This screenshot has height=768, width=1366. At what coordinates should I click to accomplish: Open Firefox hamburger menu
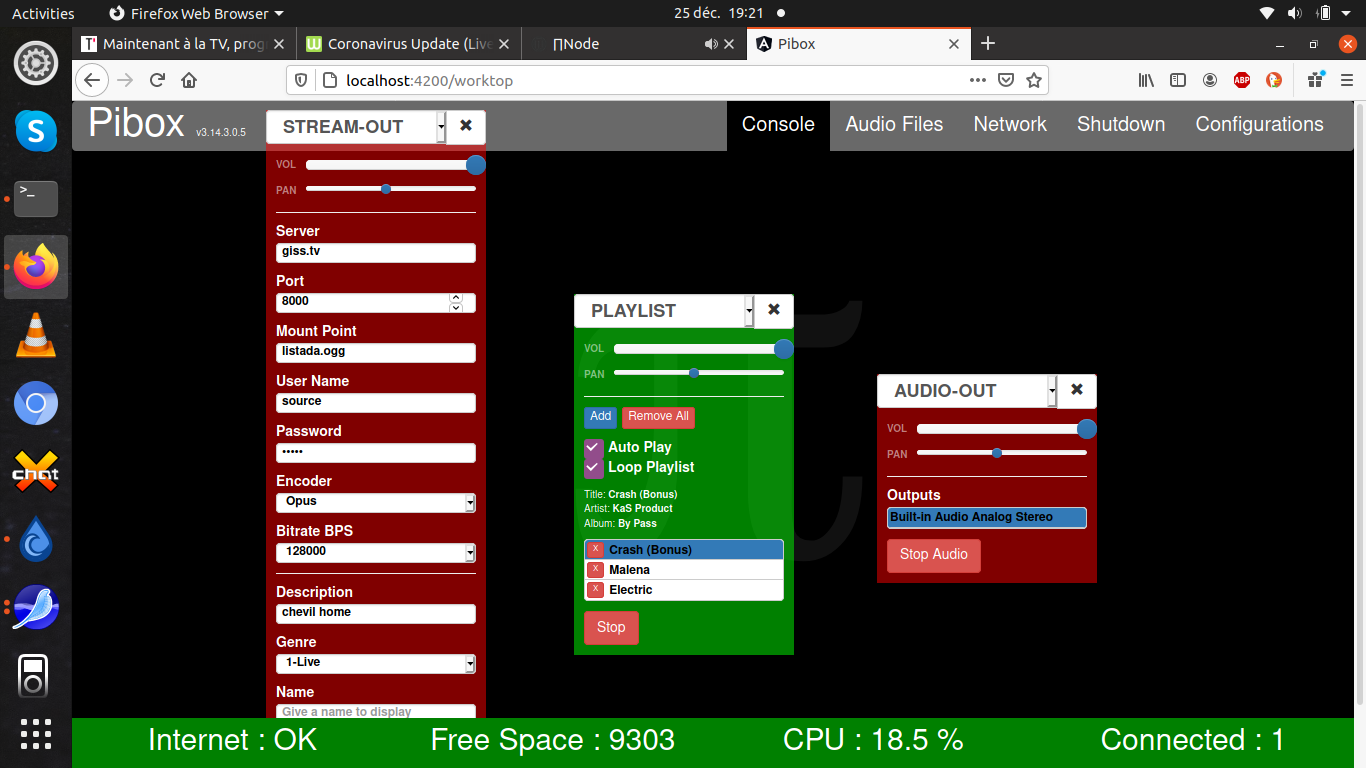pyautogui.click(x=1347, y=80)
